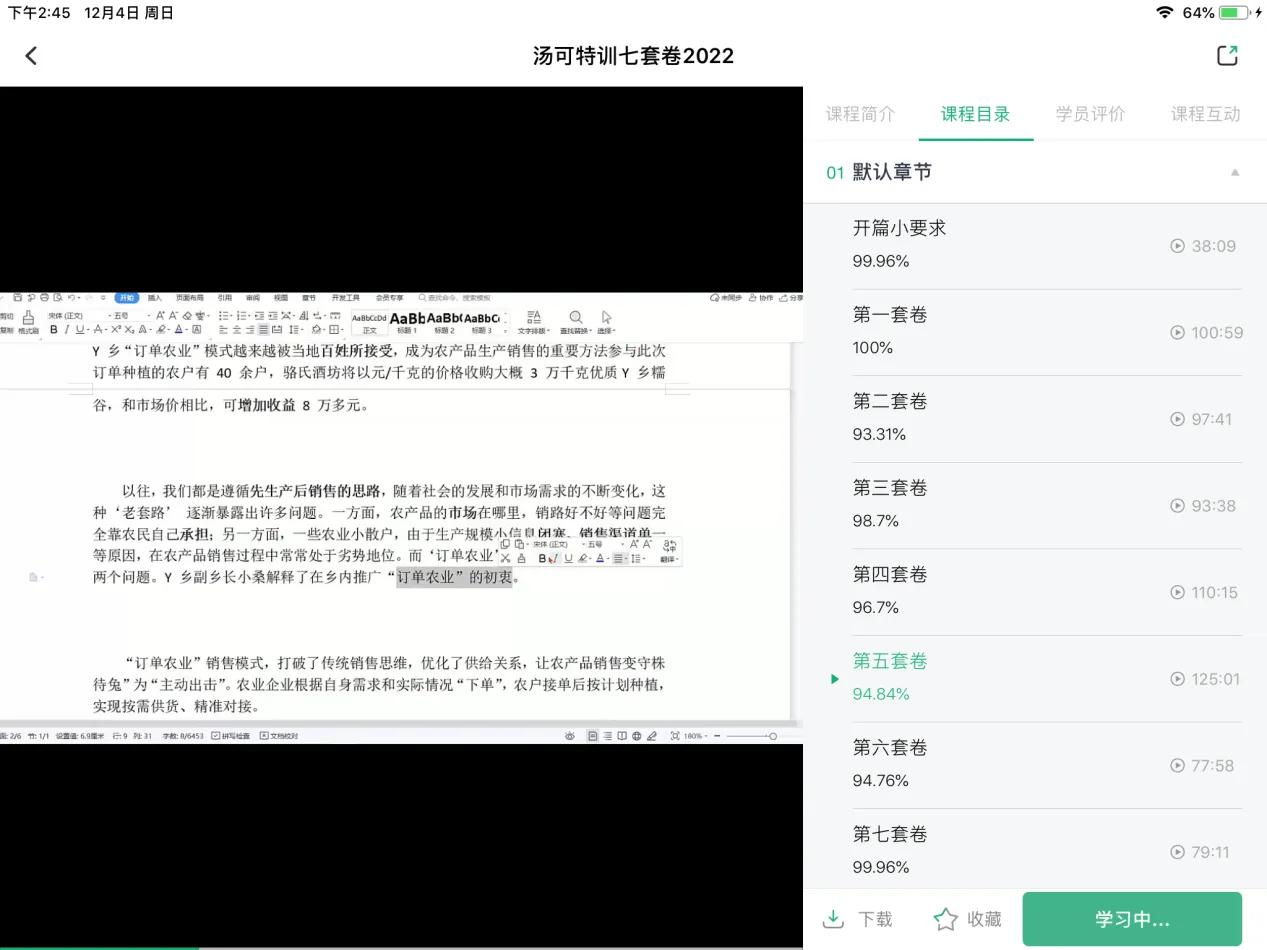This screenshot has height=950, width=1267.
Task: Click the font color (A) icon
Action: click(178, 330)
